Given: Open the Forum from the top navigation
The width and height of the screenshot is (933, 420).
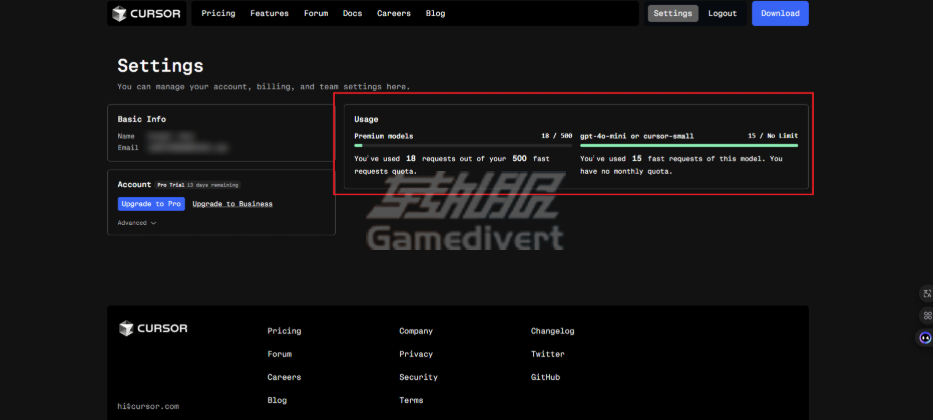Looking at the screenshot, I should click(x=315, y=14).
